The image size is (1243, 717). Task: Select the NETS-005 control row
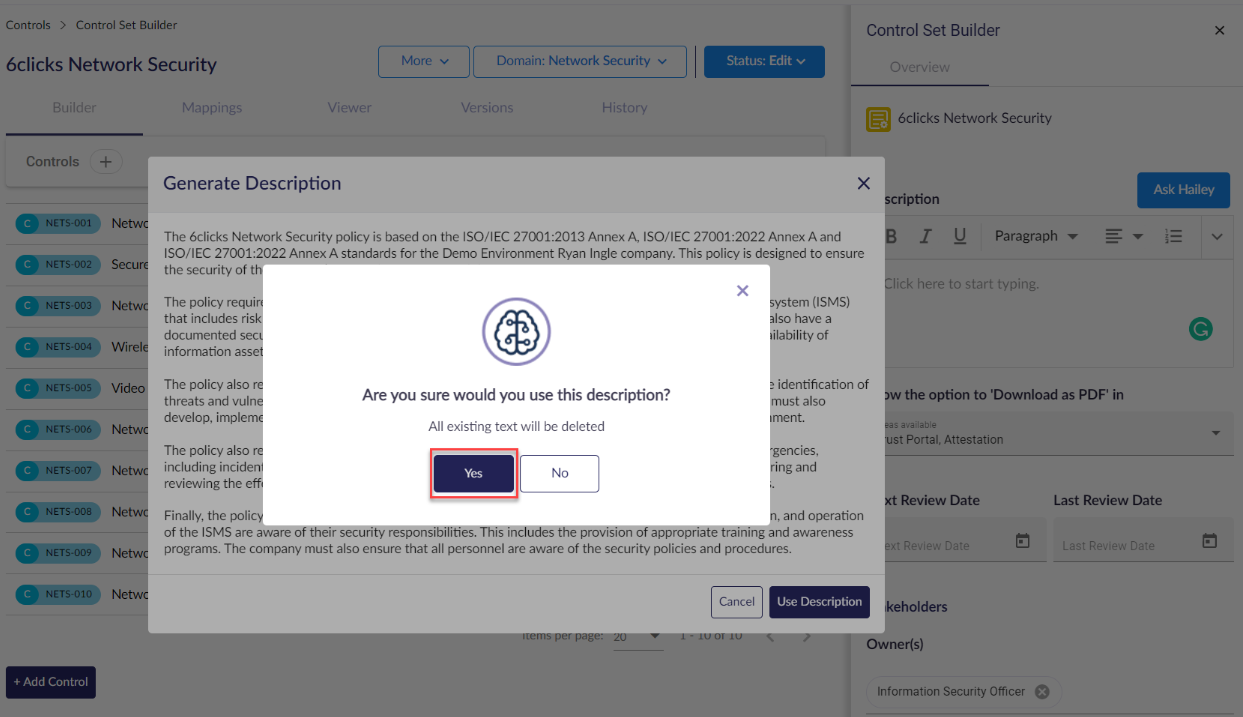[x=78, y=388]
